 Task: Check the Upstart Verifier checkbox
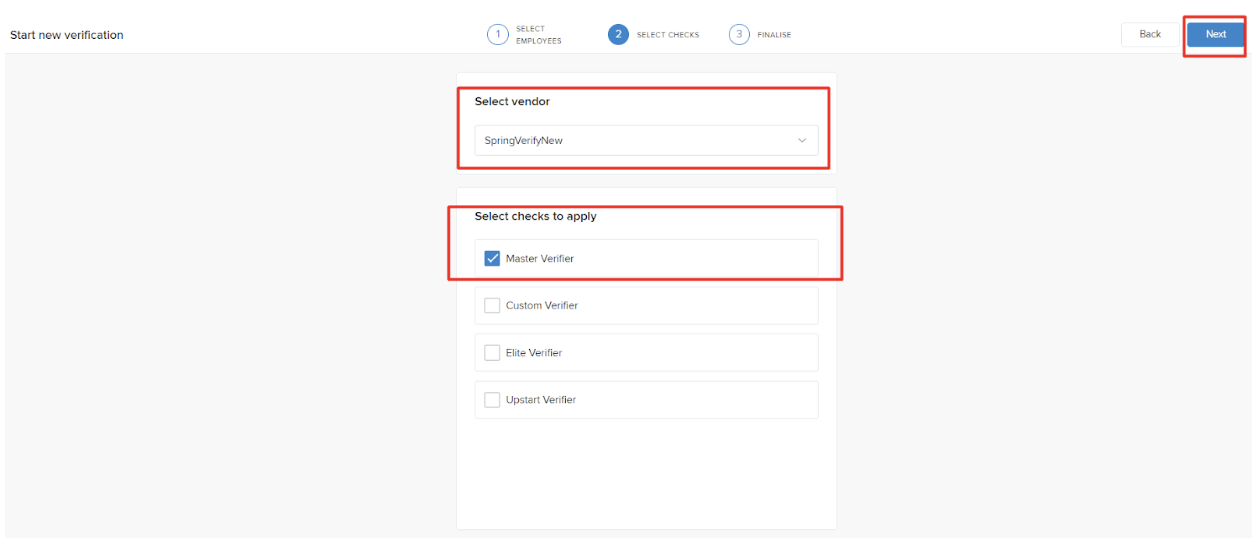(492, 399)
